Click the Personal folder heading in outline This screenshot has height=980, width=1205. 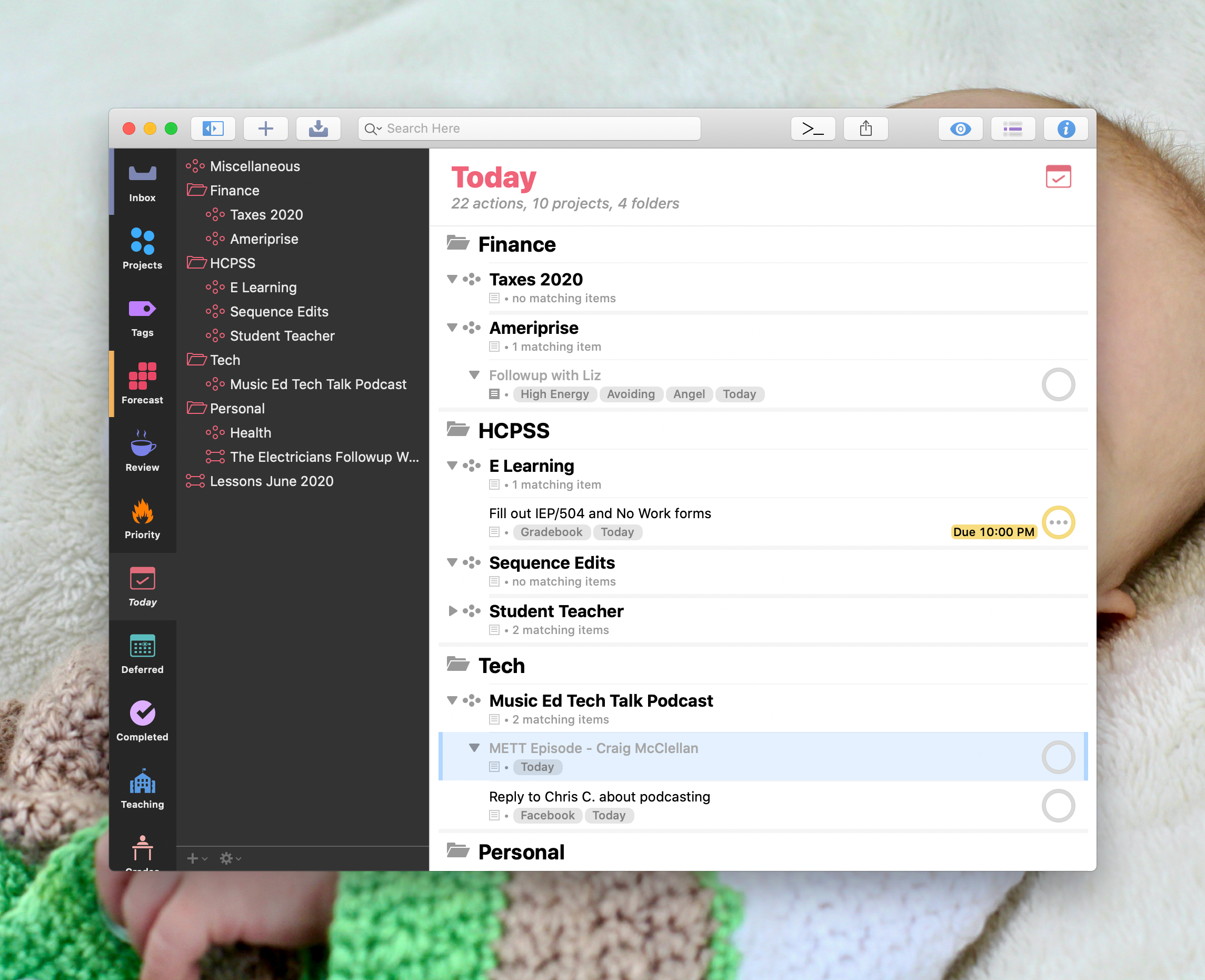521,852
